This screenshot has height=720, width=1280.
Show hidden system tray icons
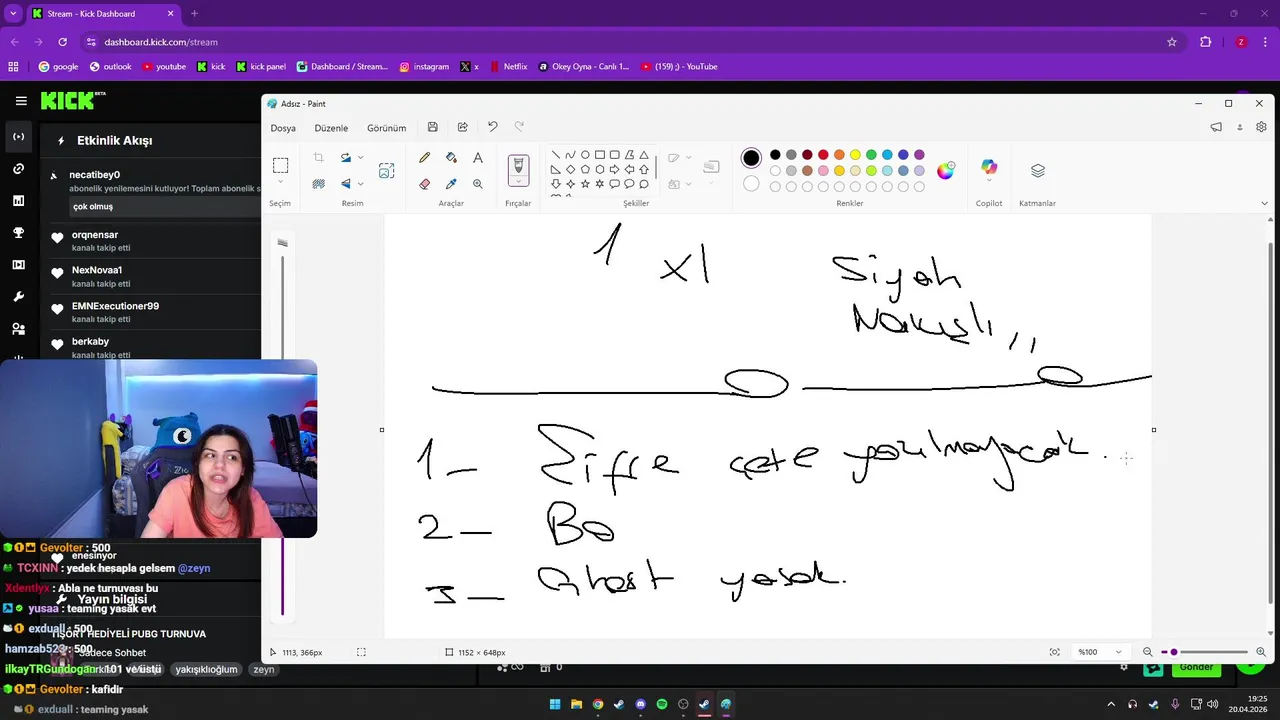click(x=1110, y=704)
